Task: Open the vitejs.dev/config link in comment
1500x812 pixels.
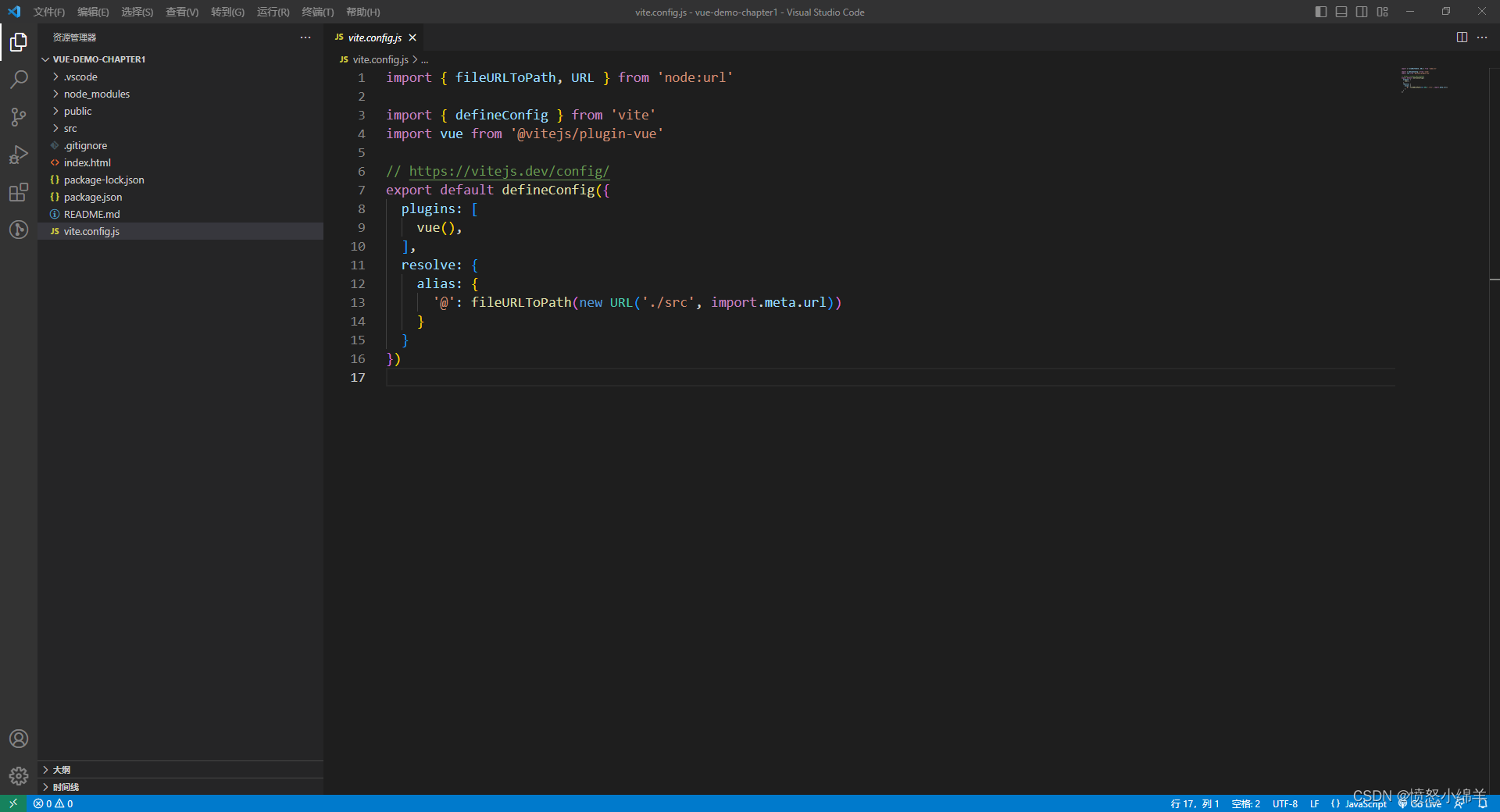Action: (x=509, y=171)
